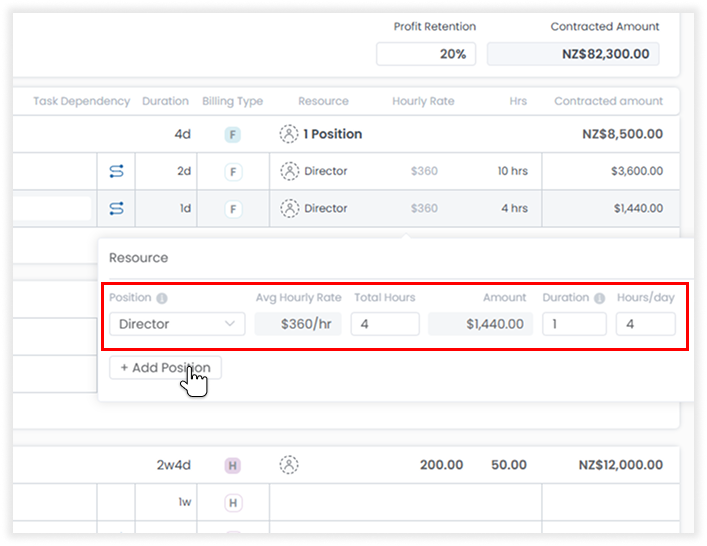Click the H billing badge in 2w4d row
Screen dimensions: 707x546
tap(233, 465)
